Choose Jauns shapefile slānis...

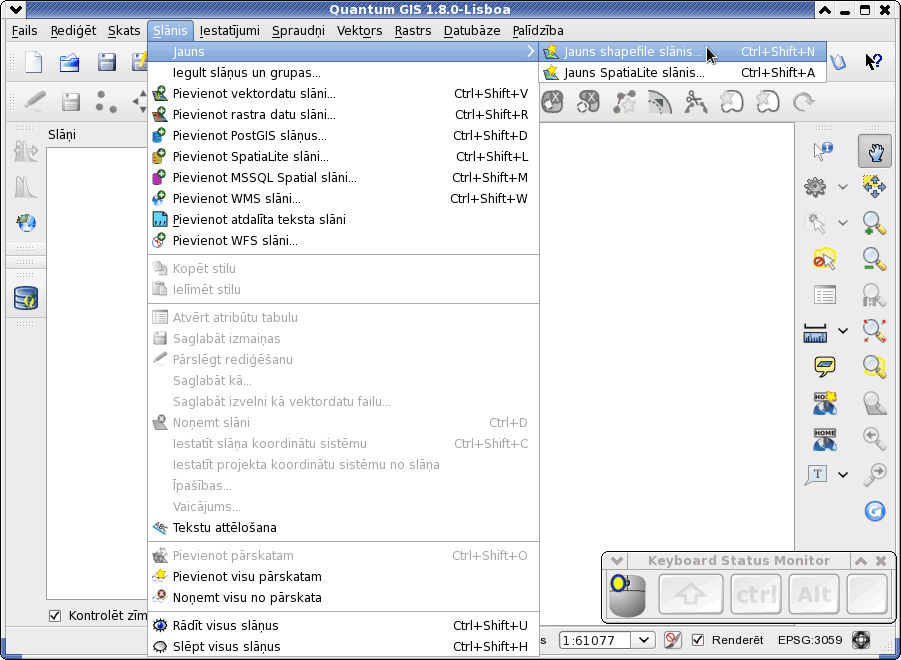(683, 52)
